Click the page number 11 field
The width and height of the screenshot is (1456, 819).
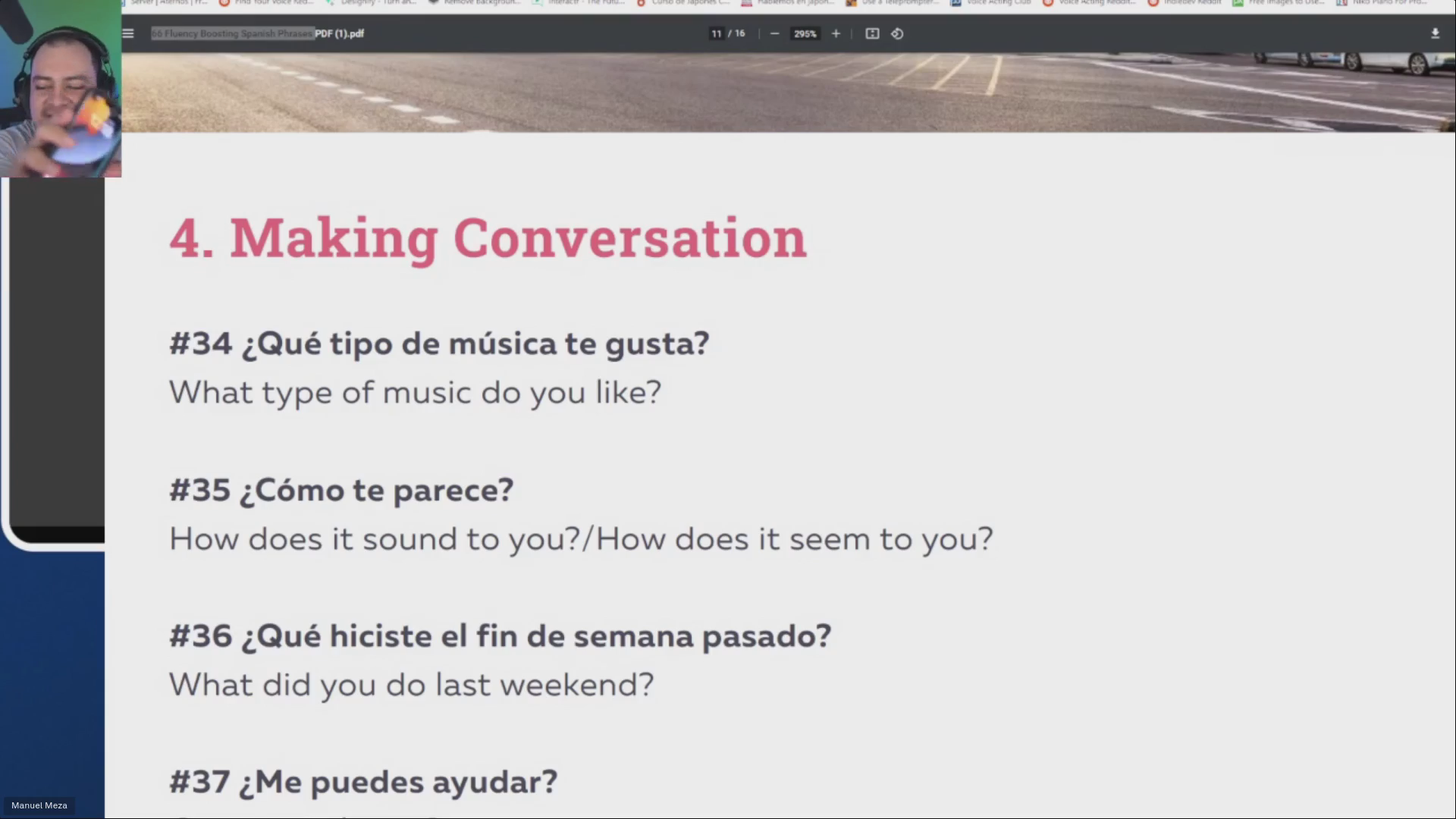pyautogui.click(x=716, y=33)
